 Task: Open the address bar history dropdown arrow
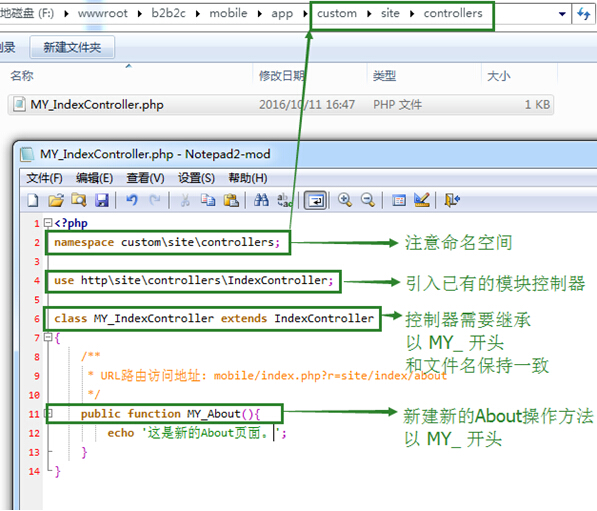(x=562, y=14)
